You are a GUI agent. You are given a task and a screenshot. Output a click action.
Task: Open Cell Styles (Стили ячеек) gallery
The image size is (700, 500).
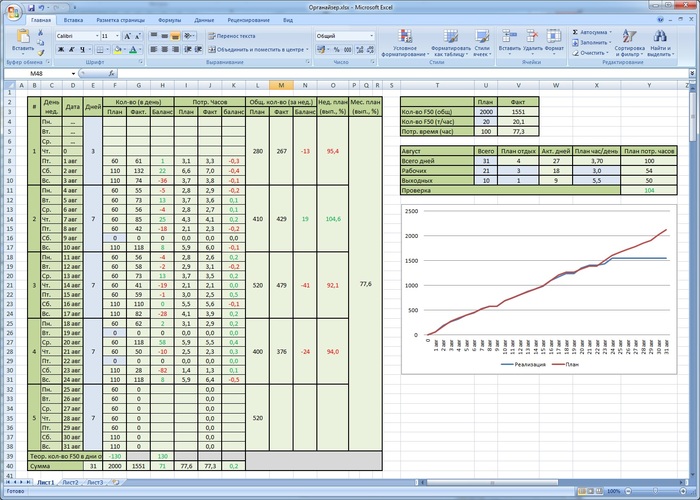[482, 43]
